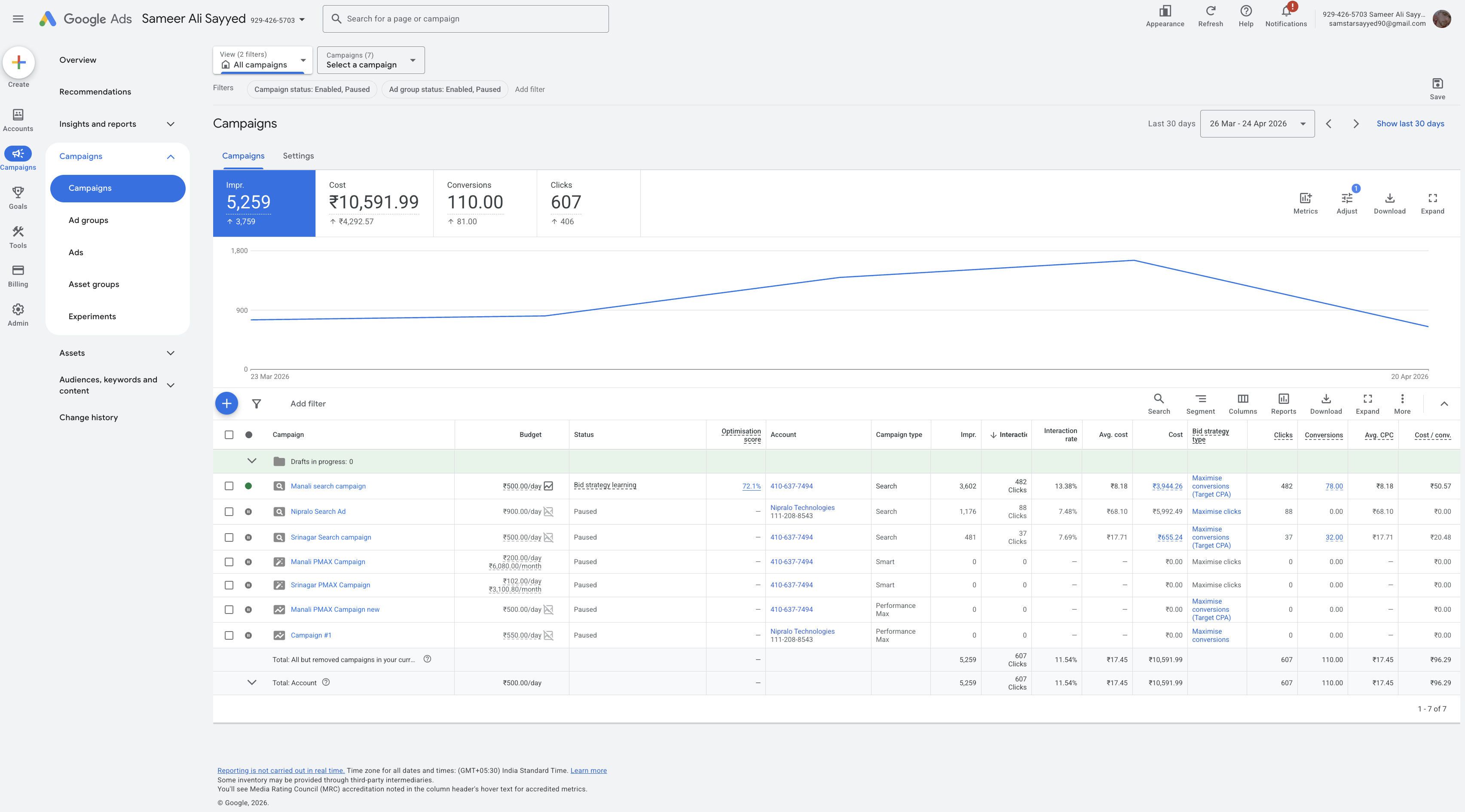The image size is (1465, 812).
Task: Select Srinagar PMAX Campaign checkbox
Action: tap(229, 585)
